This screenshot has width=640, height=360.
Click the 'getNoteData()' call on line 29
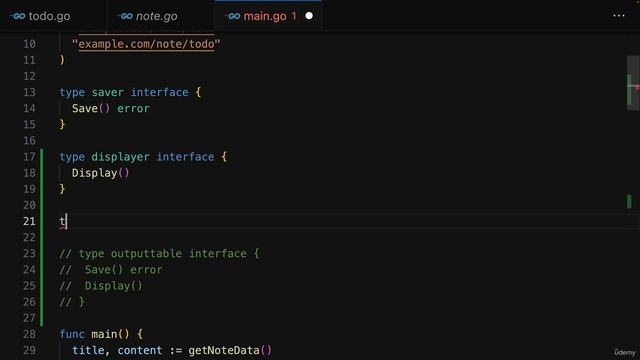pos(230,350)
